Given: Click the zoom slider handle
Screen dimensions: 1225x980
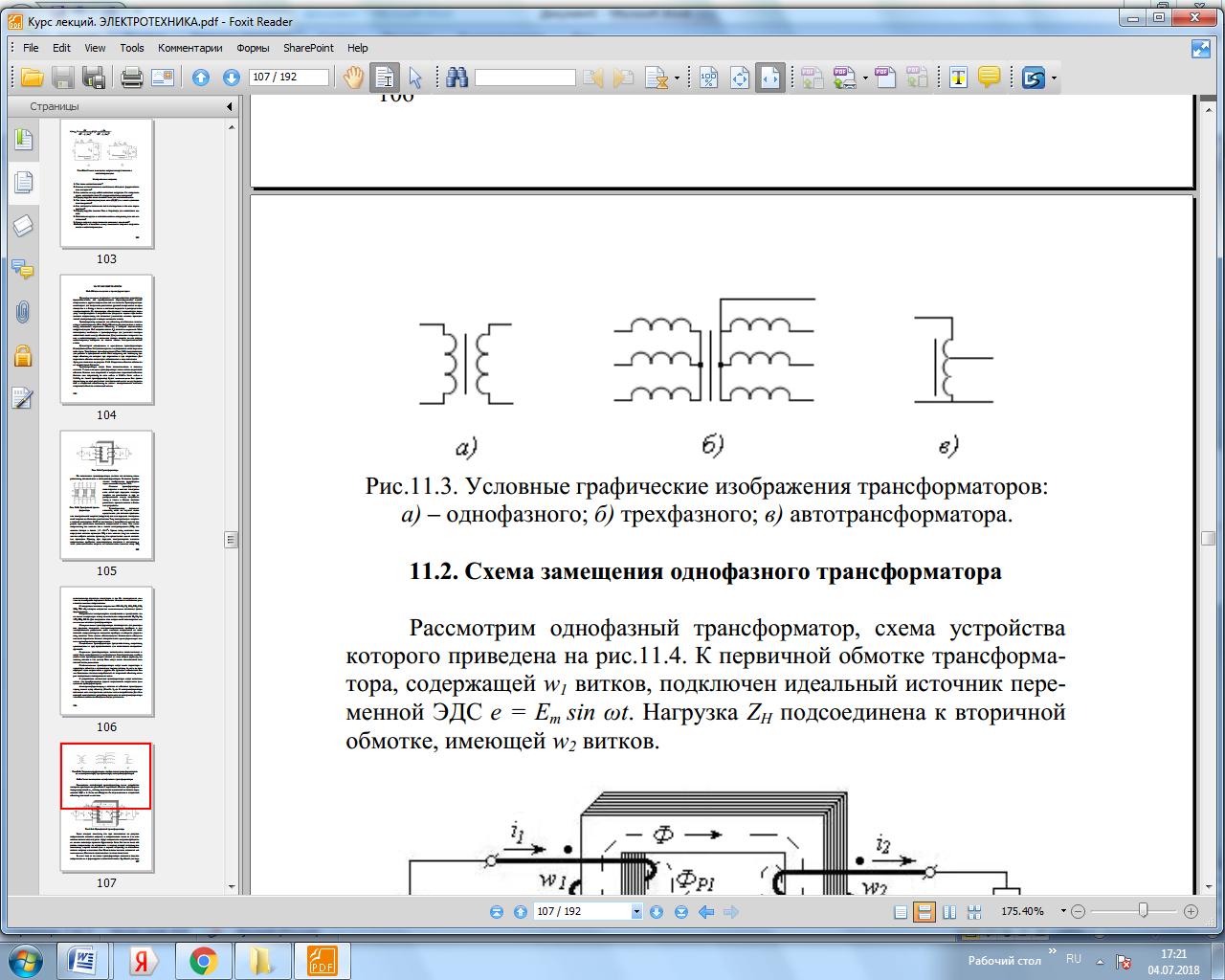Looking at the screenshot, I should point(1143,910).
